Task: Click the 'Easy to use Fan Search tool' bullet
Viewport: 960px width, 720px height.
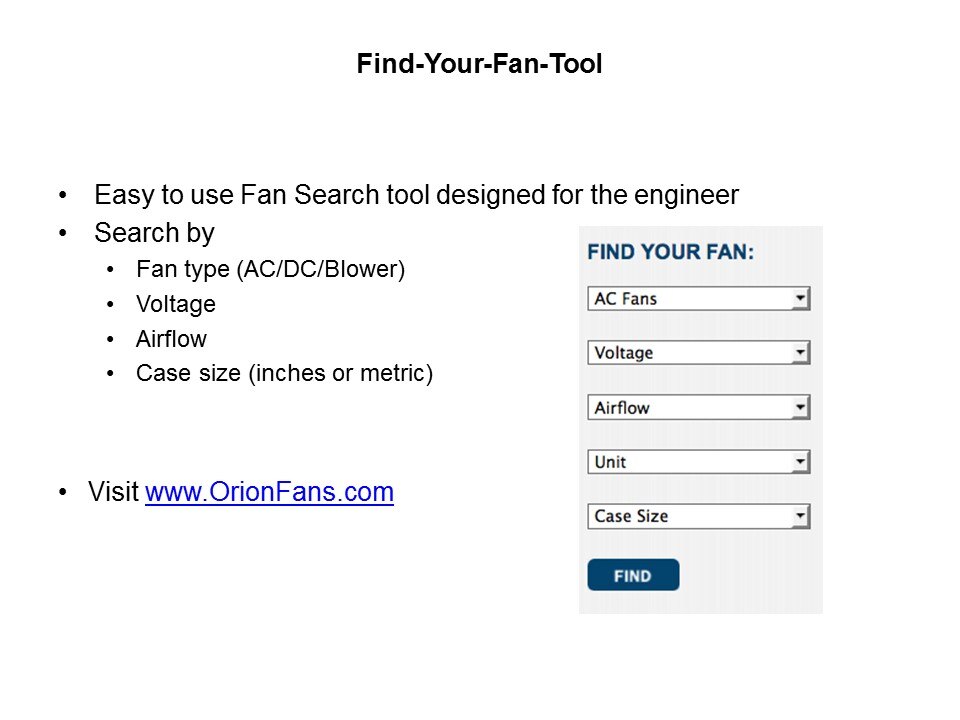Action: [x=416, y=195]
